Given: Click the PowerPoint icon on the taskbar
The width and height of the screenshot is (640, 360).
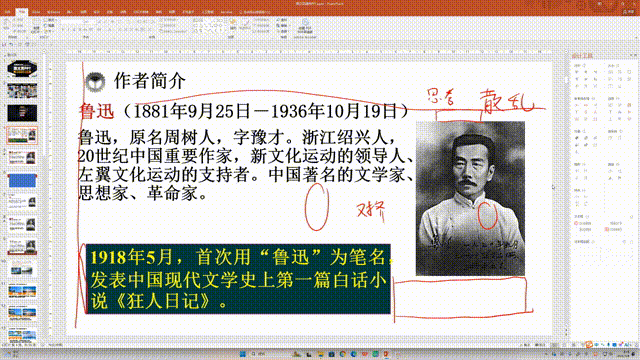Looking at the screenshot, I should [x=386, y=354].
